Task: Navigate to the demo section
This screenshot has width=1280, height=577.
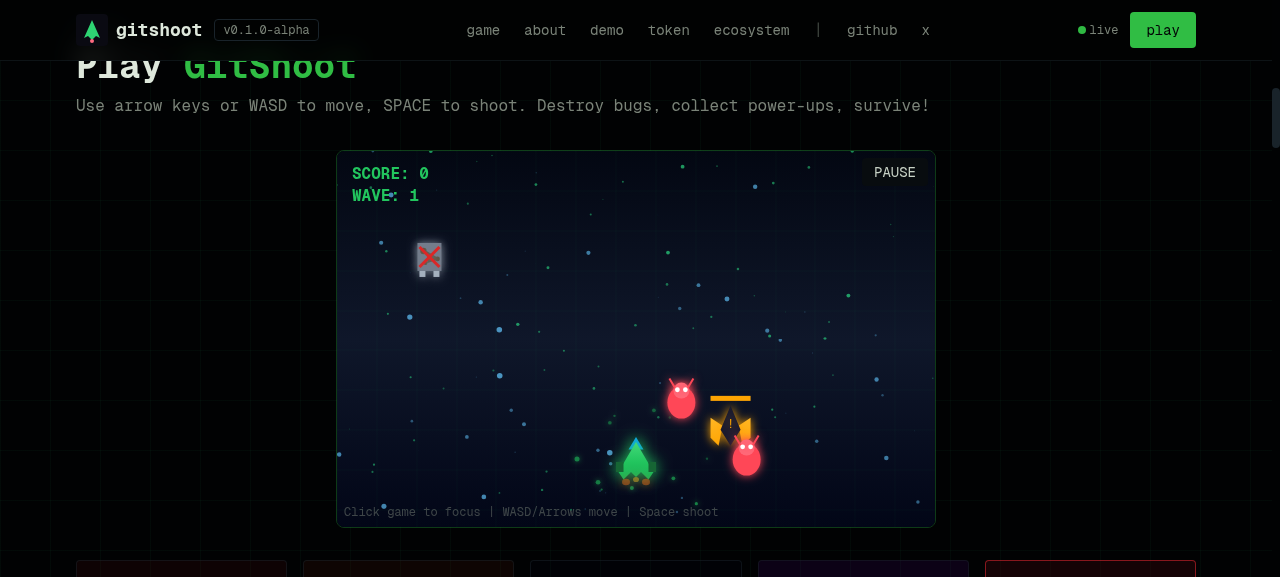Action: click(607, 30)
